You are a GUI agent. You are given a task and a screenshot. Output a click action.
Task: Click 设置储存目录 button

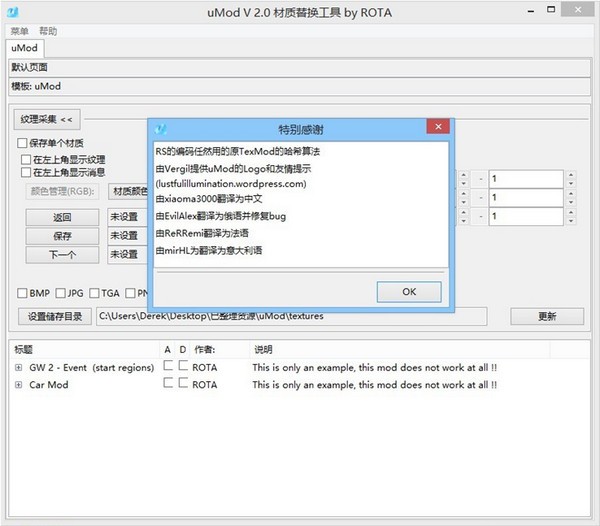pyautogui.click(x=55, y=316)
